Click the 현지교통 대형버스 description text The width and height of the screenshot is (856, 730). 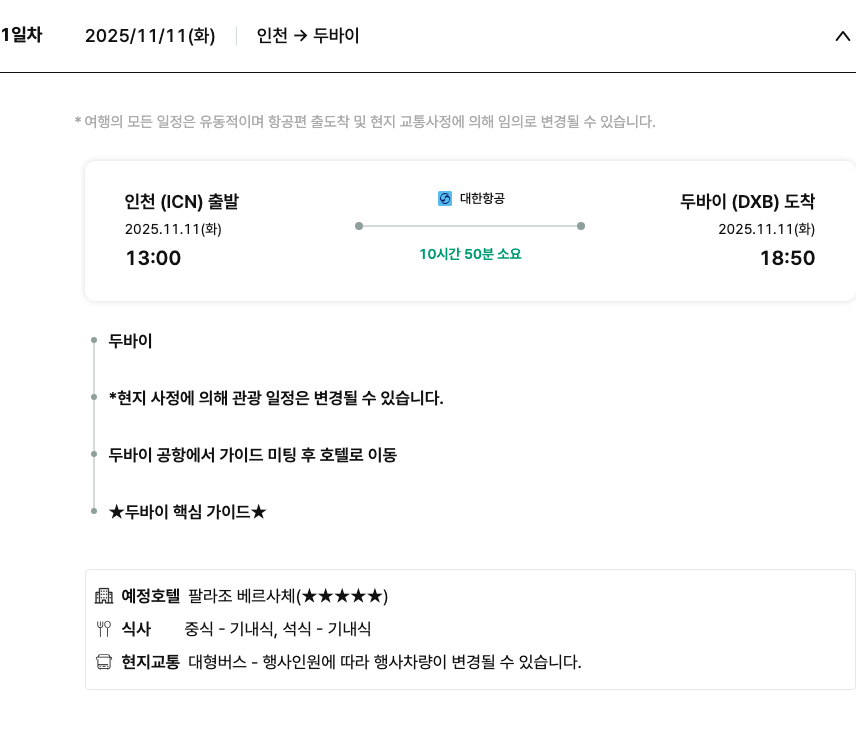385,662
